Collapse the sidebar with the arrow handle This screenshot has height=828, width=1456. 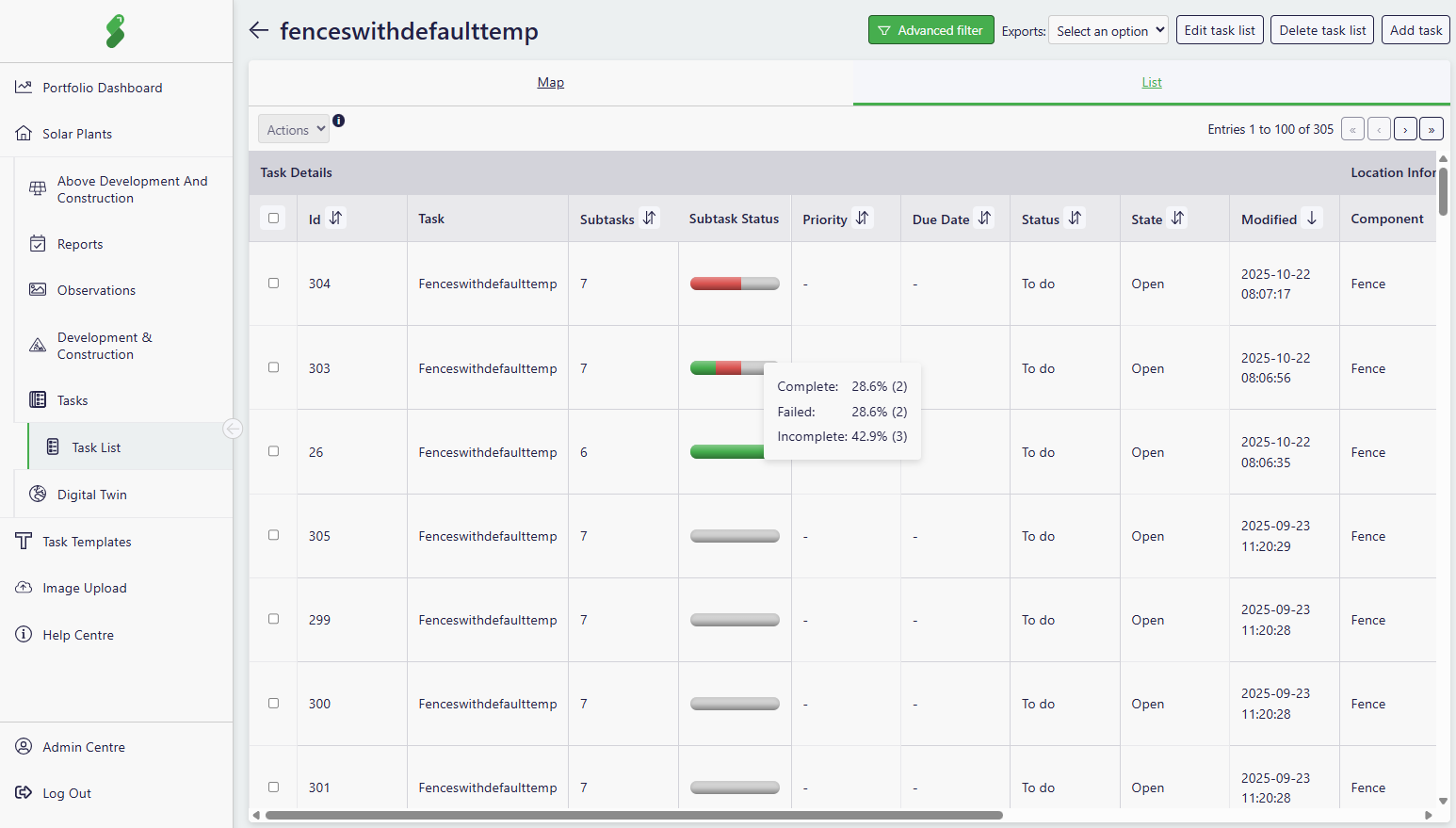pyautogui.click(x=233, y=430)
